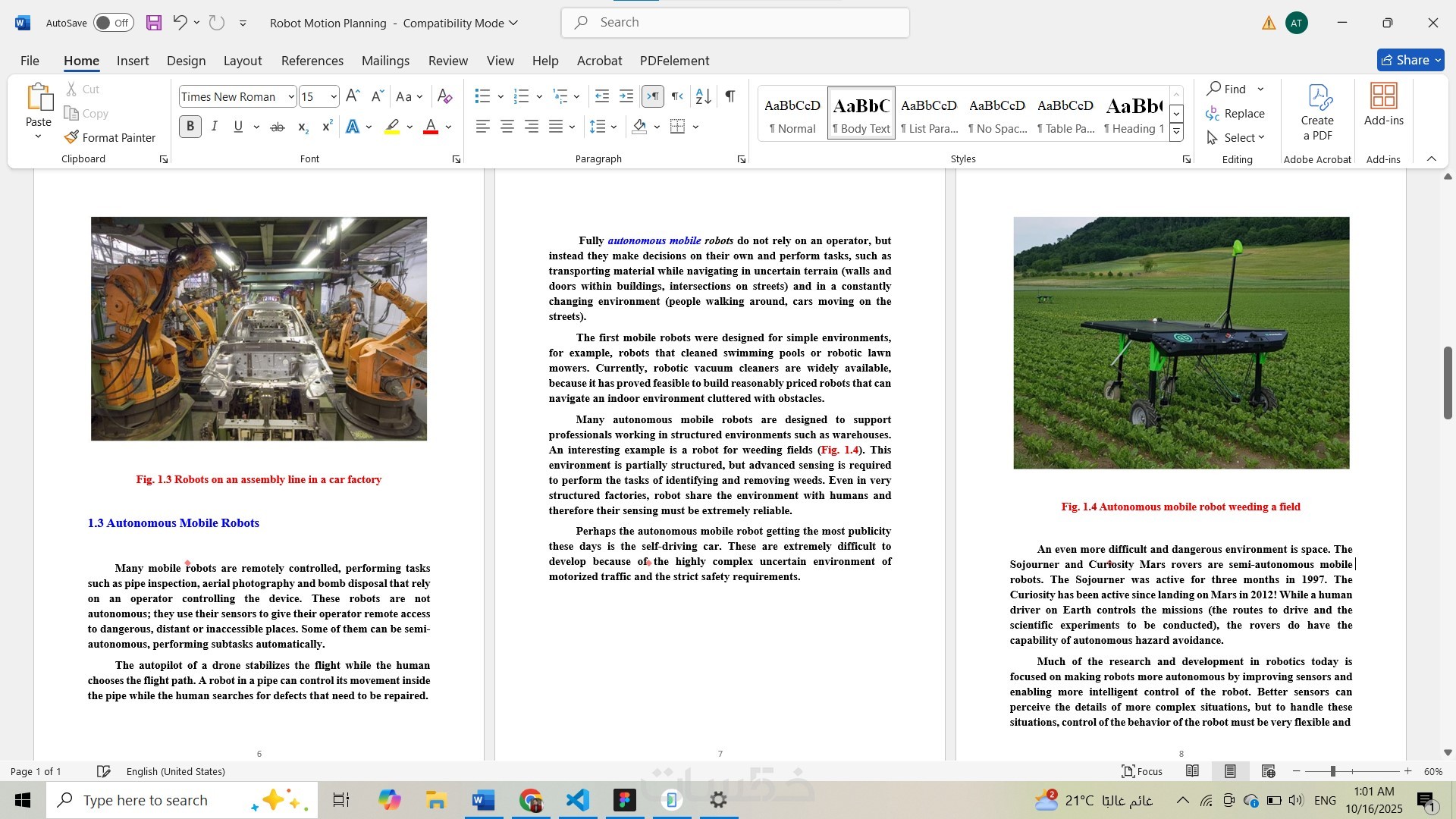Click the Replace button
The image size is (1456, 819).
(x=1235, y=113)
